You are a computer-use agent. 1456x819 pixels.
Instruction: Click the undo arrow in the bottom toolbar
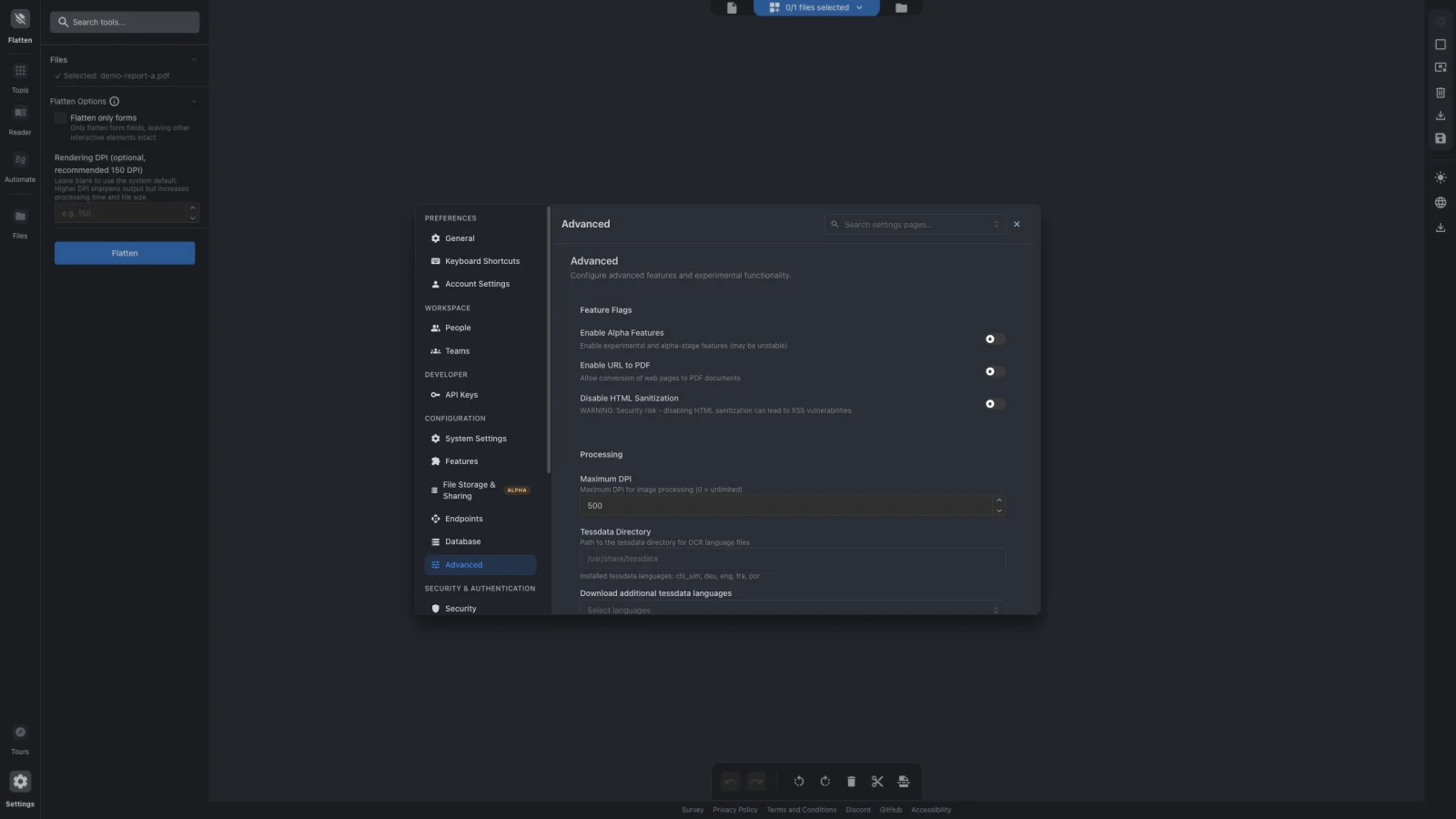coord(730,782)
